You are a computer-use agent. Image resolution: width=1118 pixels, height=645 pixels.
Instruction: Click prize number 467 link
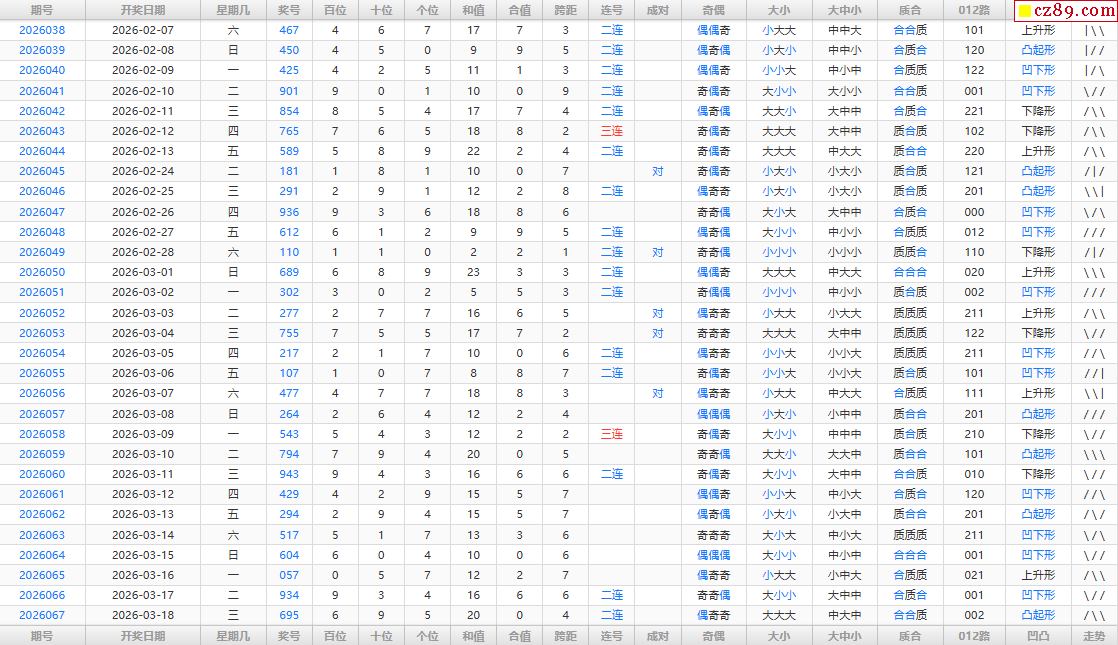tap(289, 30)
